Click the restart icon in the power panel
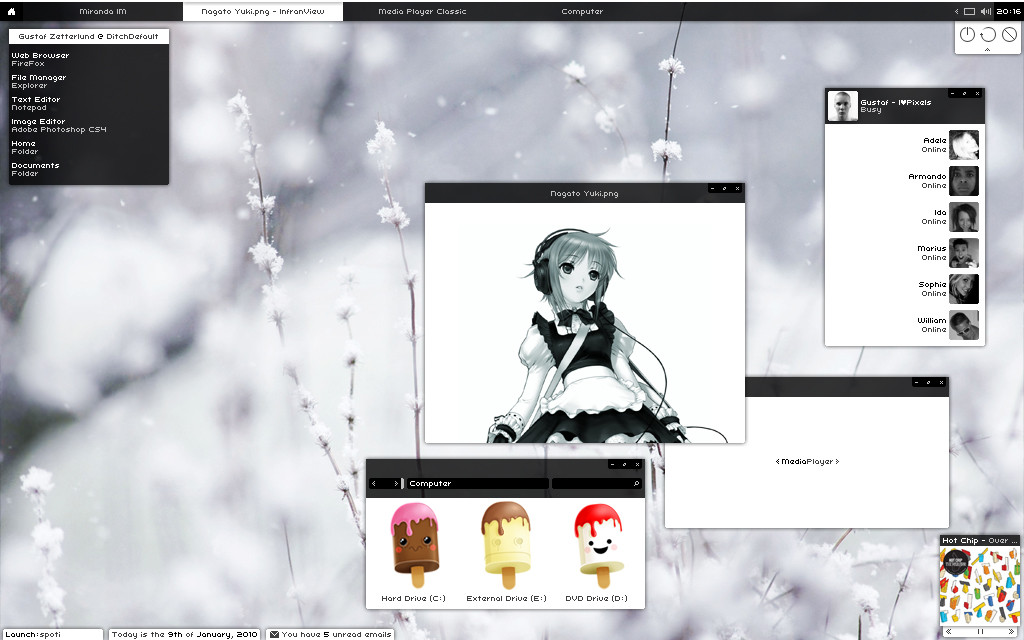The width and height of the screenshot is (1024, 640). [x=988, y=34]
